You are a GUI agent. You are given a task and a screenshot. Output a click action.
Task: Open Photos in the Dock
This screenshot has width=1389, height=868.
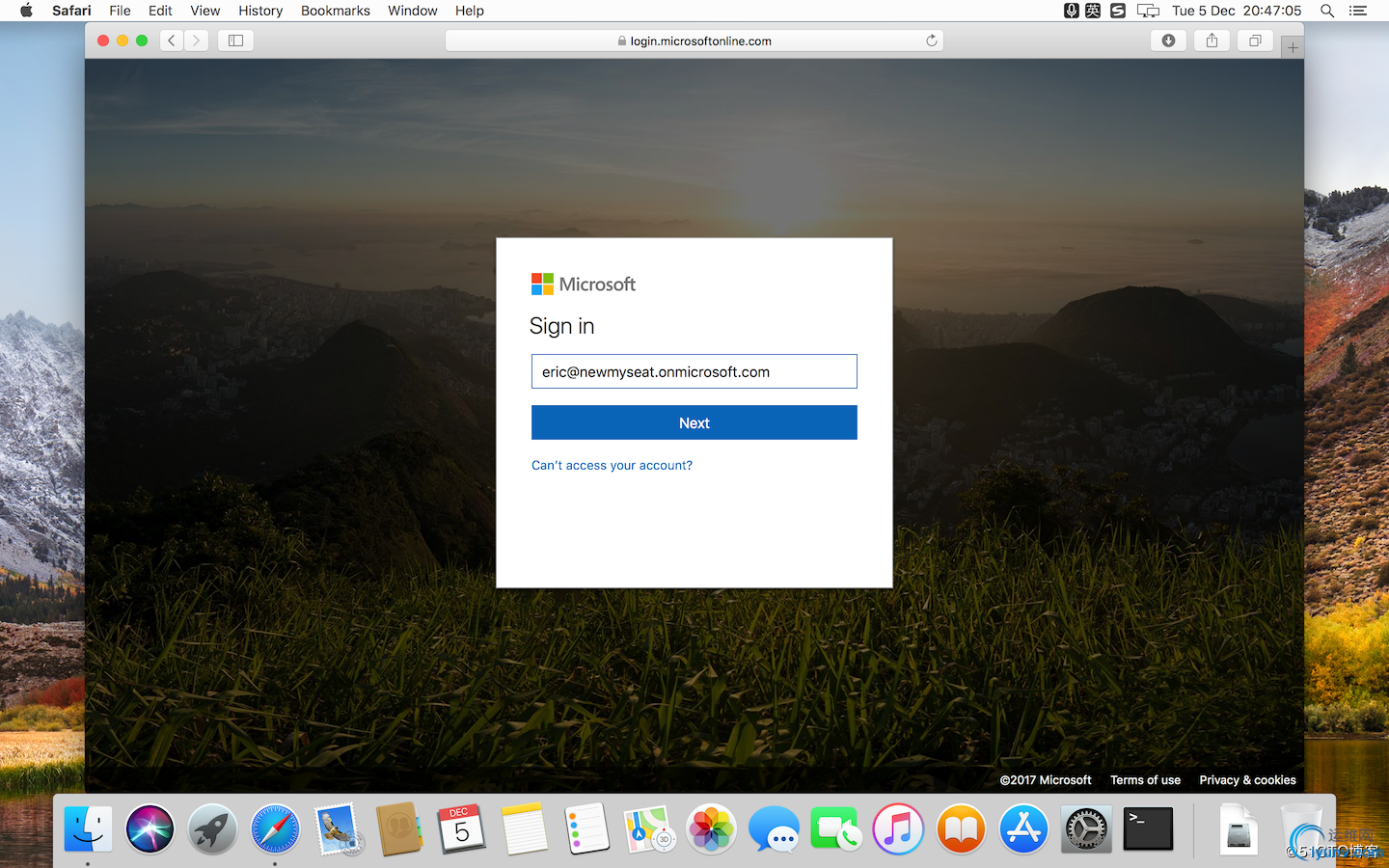point(712,829)
